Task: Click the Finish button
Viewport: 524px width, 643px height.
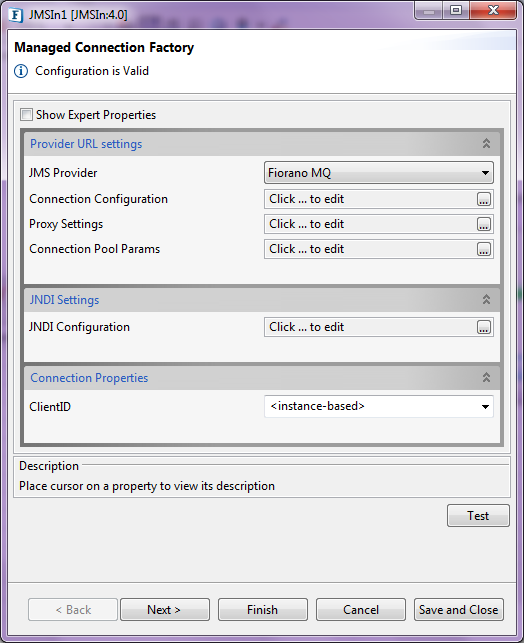Action: (262, 610)
